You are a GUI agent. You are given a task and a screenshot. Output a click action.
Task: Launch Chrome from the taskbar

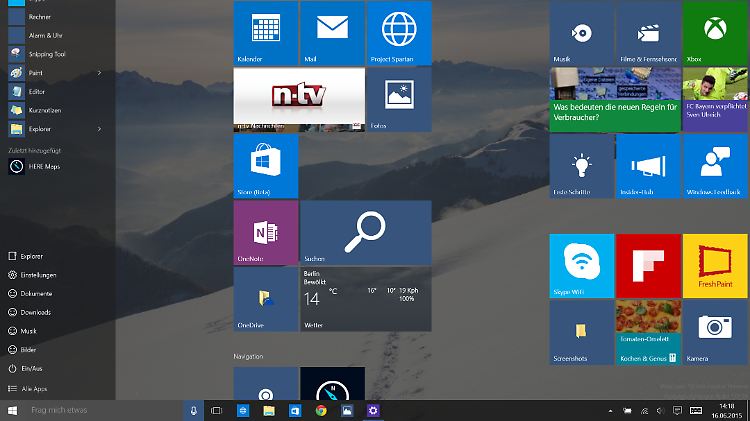tap(321, 410)
